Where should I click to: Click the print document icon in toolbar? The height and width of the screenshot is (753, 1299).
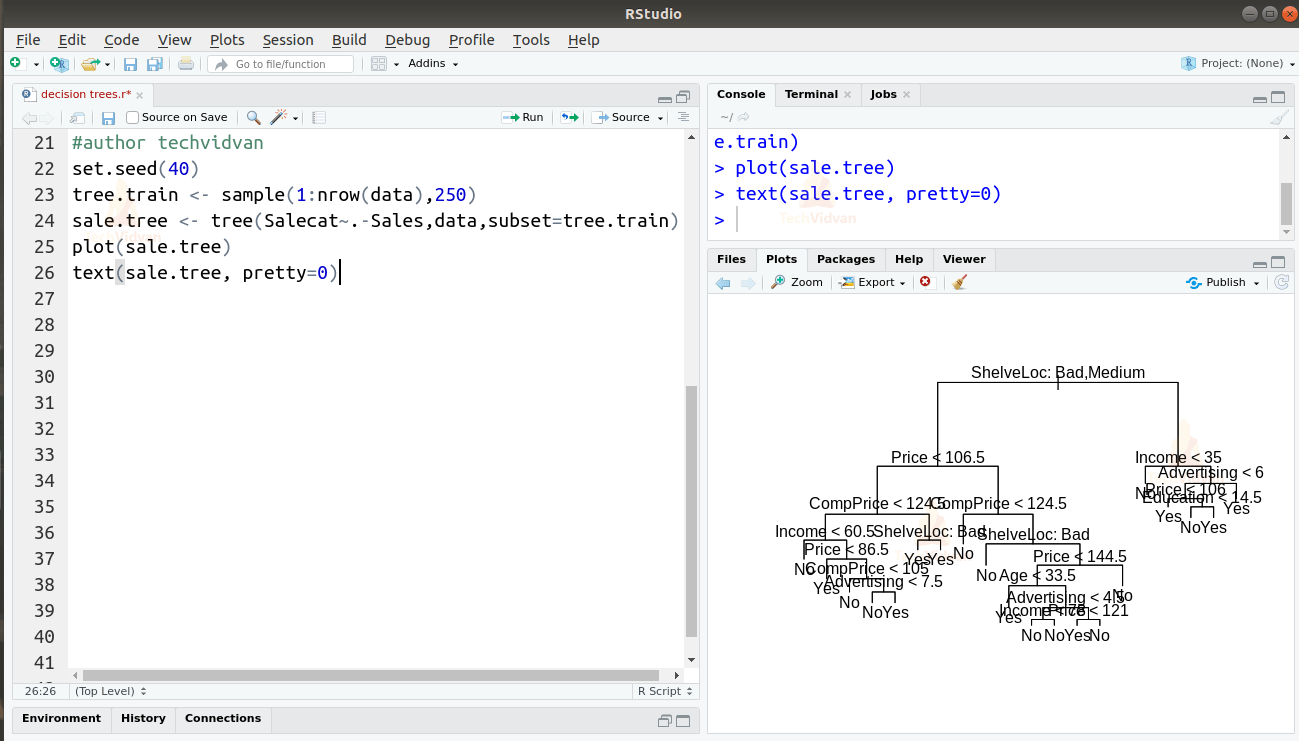point(186,64)
